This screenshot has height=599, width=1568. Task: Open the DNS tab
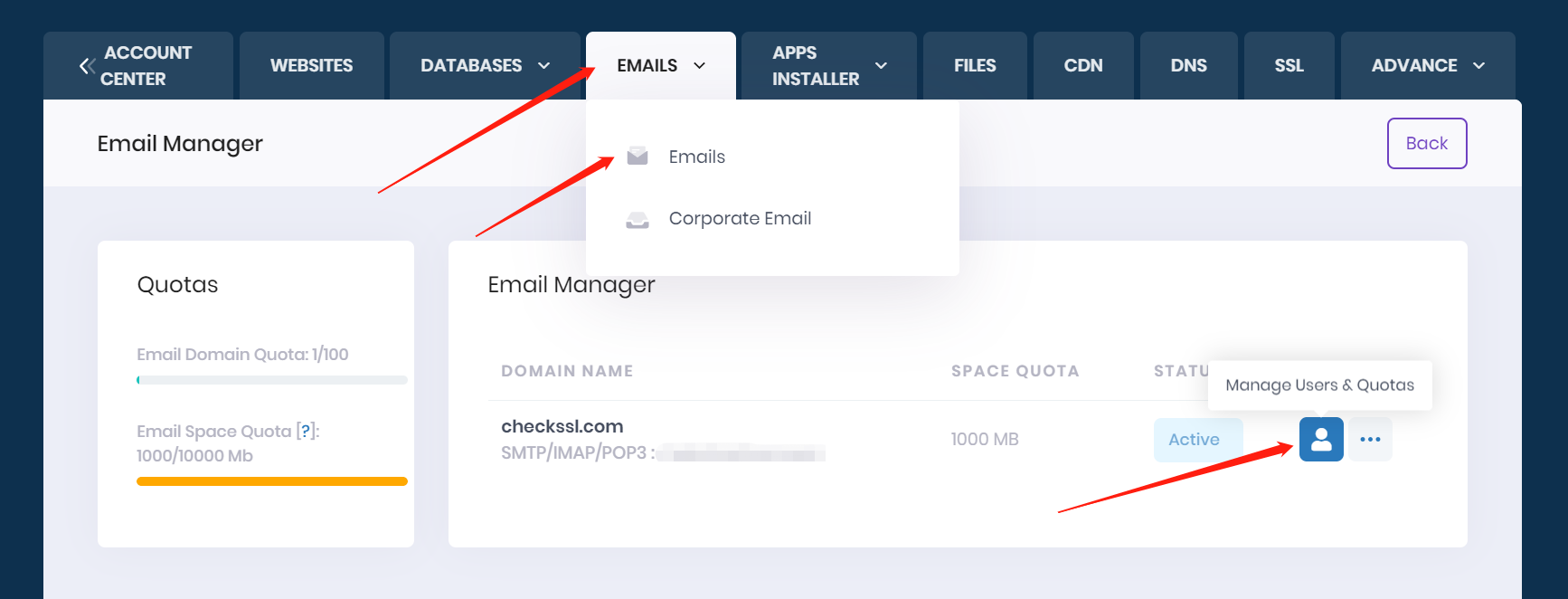(1188, 66)
